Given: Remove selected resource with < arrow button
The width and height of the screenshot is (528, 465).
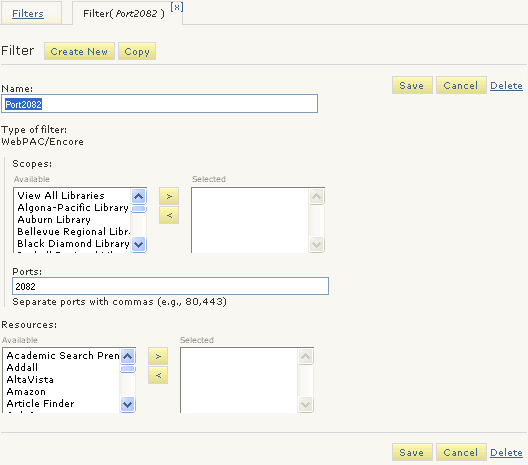Looking at the screenshot, I should [x=158, y=375].
